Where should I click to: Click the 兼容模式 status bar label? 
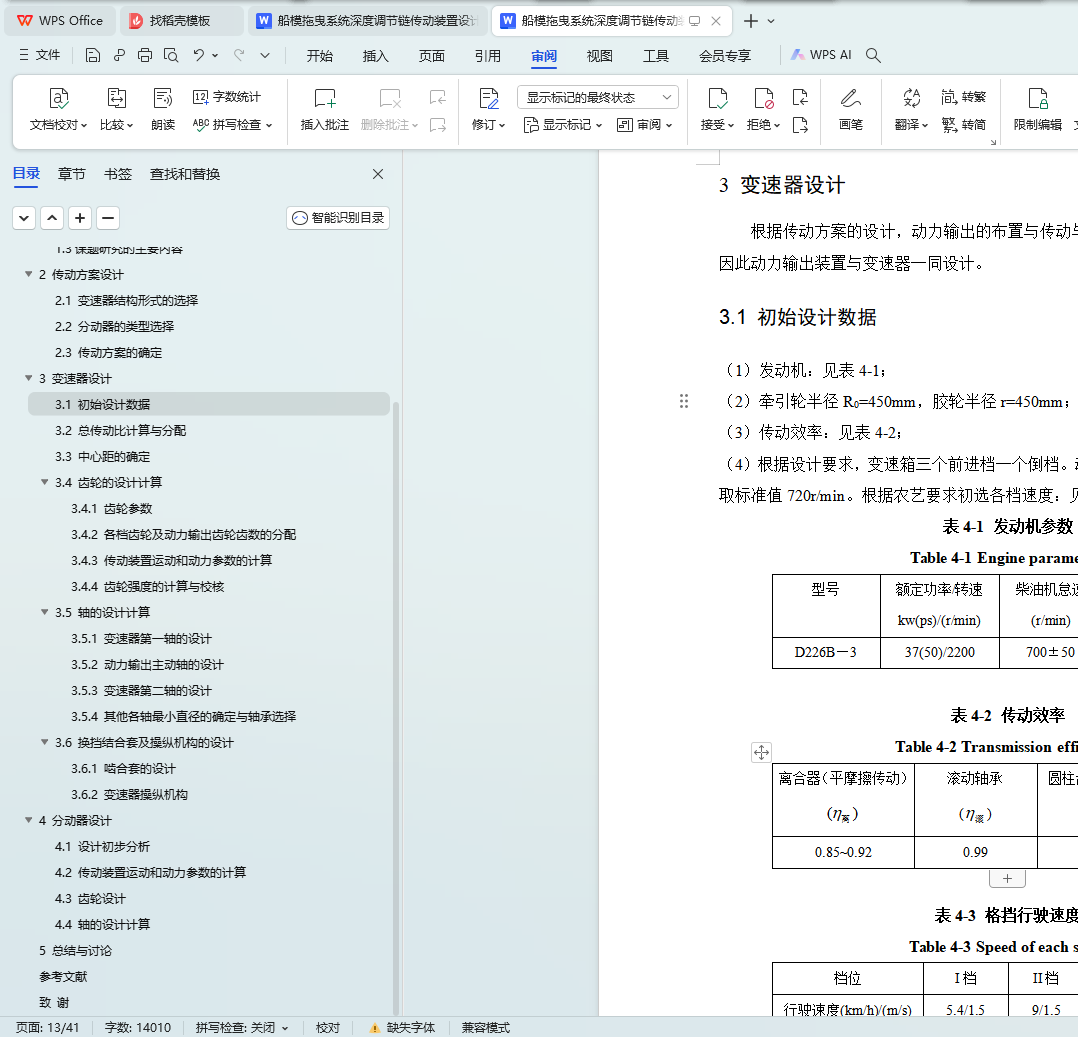486,1027
